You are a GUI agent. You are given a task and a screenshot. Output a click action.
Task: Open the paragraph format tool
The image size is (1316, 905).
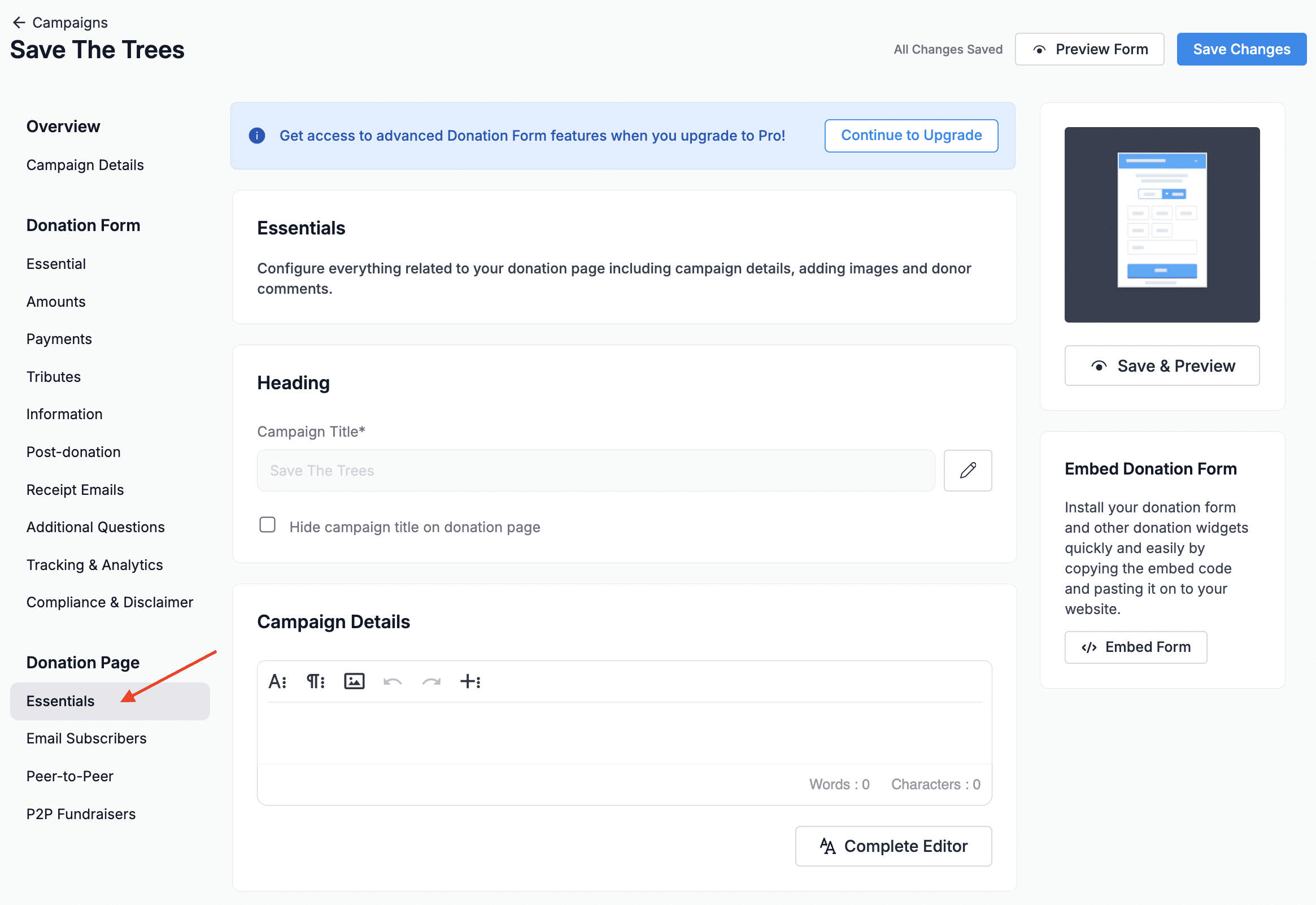click(x=315, y=681)
